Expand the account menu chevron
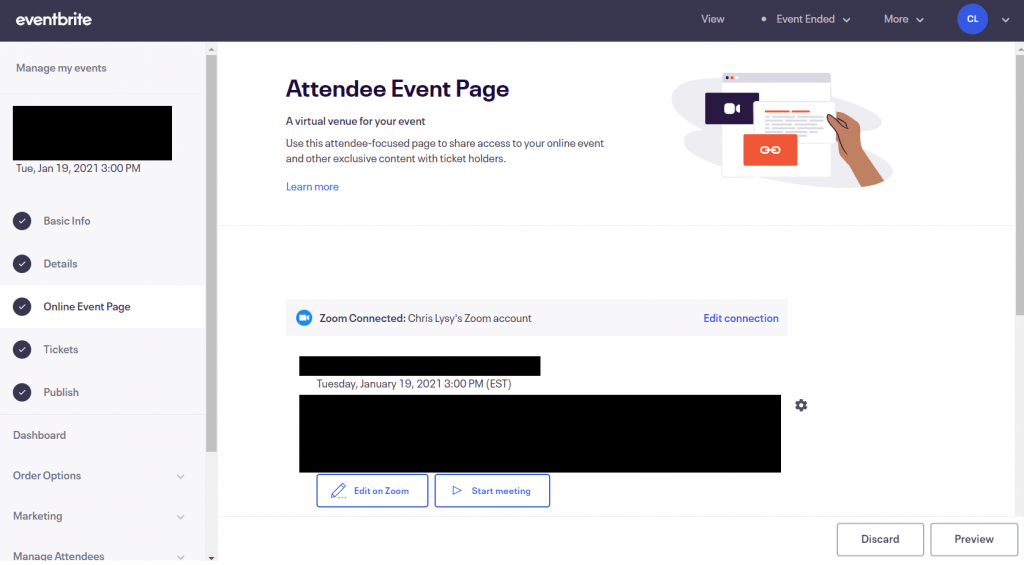1024x565 pixels. point(1006,20)
